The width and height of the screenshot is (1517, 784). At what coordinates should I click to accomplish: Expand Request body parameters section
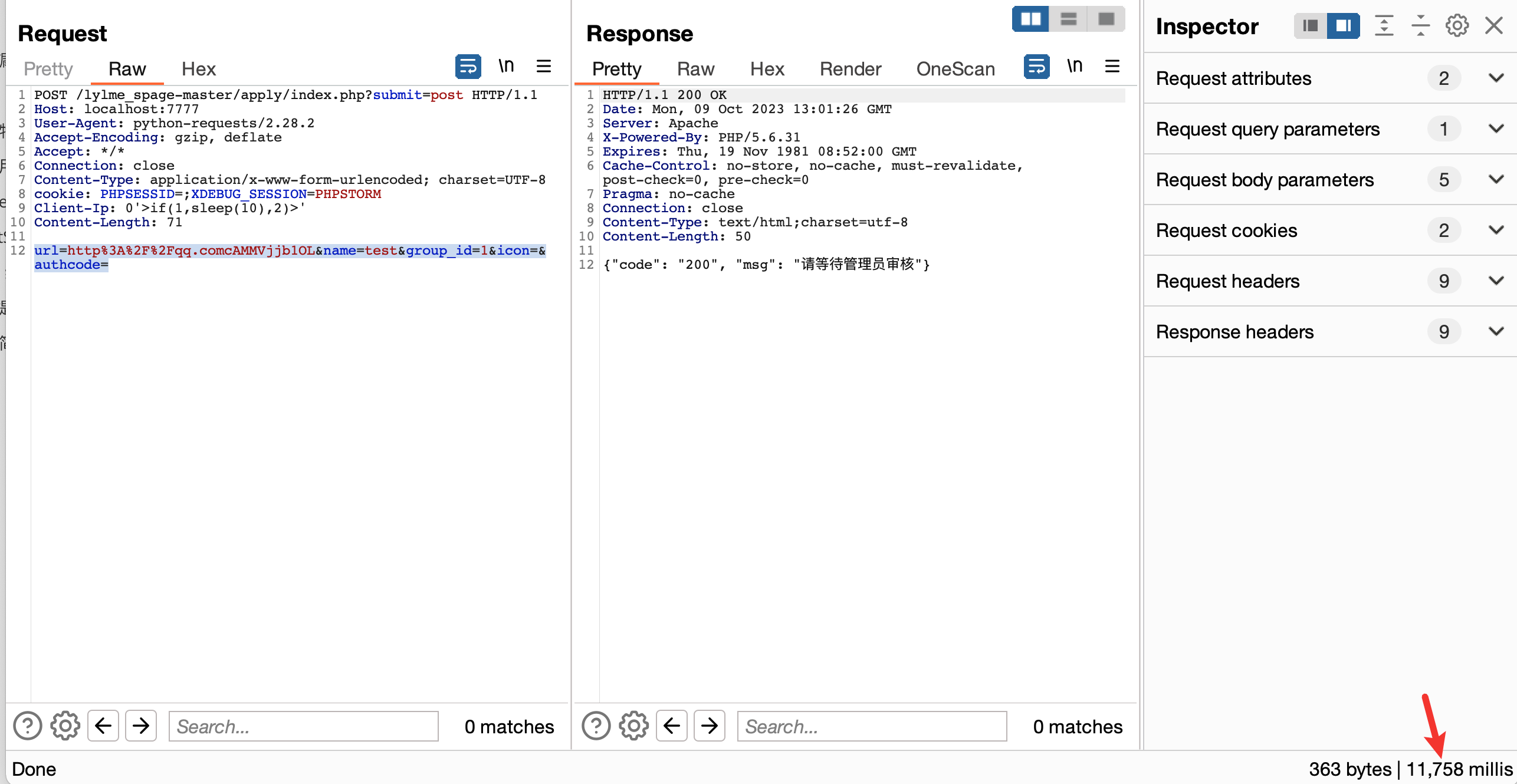click(x=1496, y=180)
